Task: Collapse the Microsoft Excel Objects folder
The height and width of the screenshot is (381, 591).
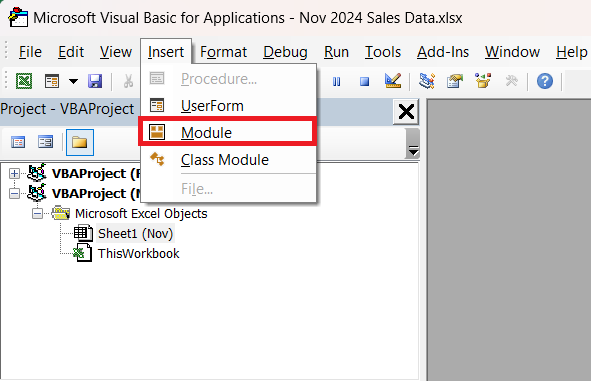Action: point(37,214)
